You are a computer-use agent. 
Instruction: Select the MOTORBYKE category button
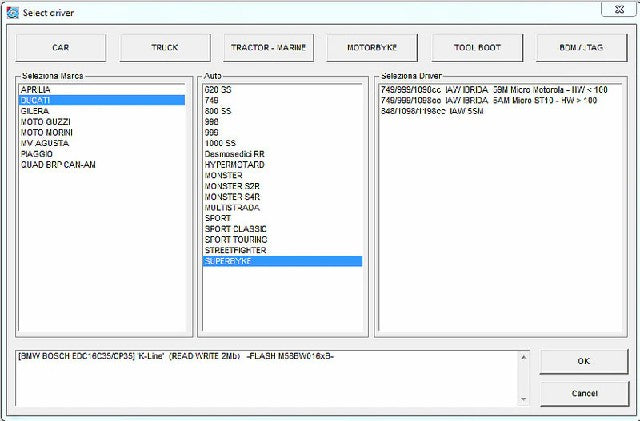pyautogui.click(x=372, y=48)
